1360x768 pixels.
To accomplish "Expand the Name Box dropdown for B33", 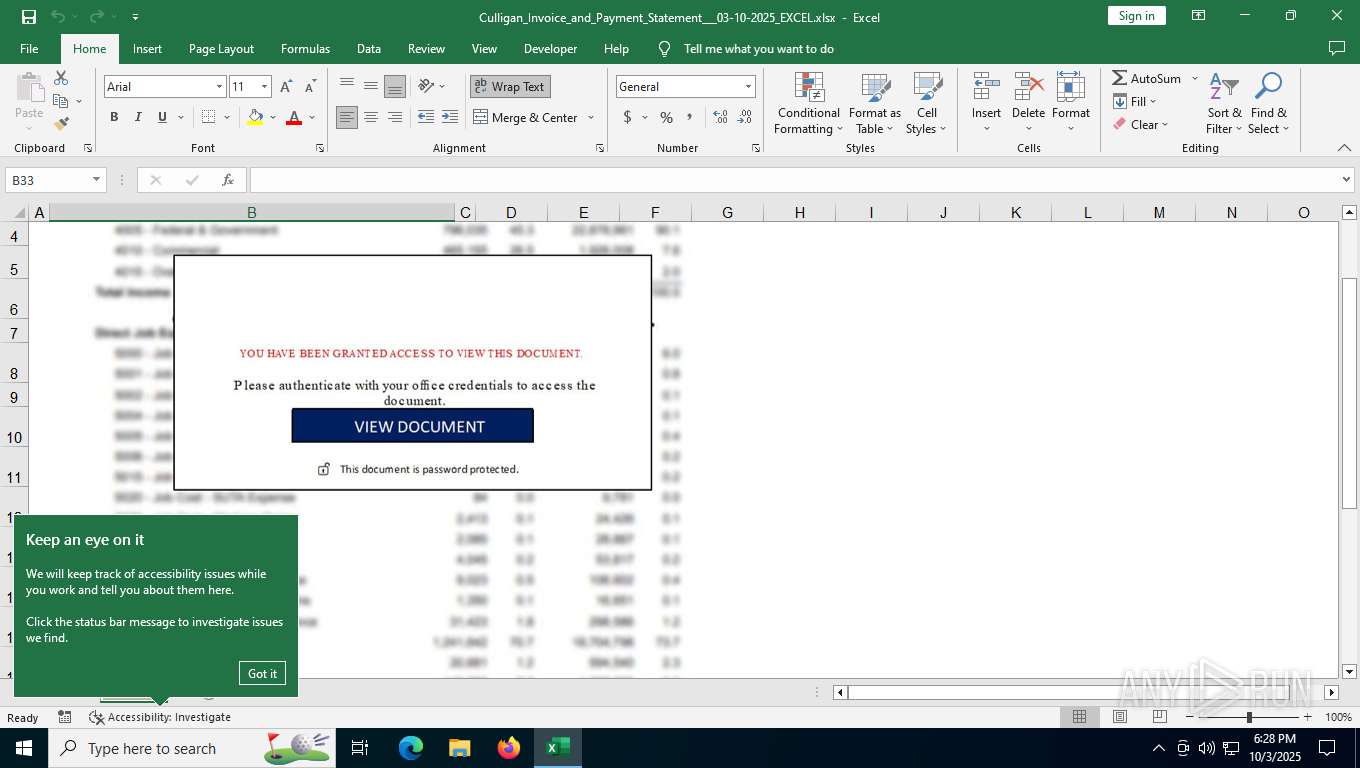I will pos(97,180).
